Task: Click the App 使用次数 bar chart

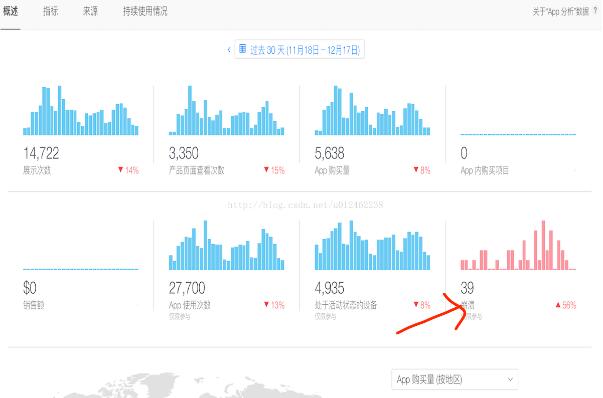Action: pos(227,245)
